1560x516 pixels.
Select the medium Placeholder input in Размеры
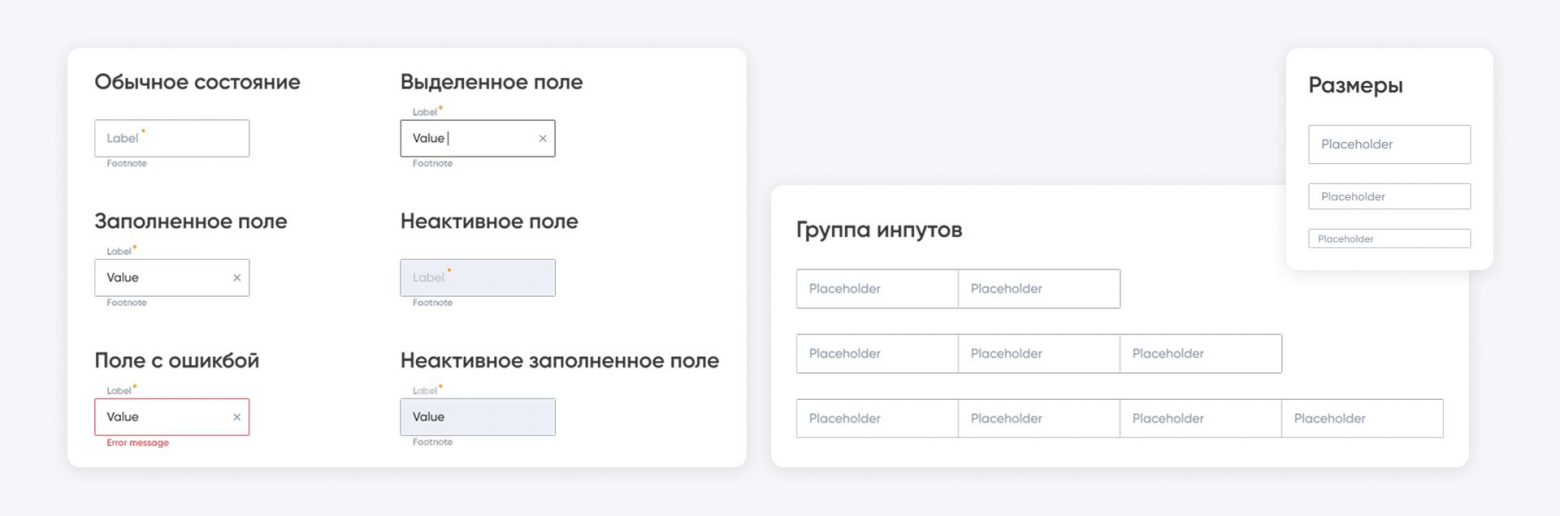[1389, 197]
